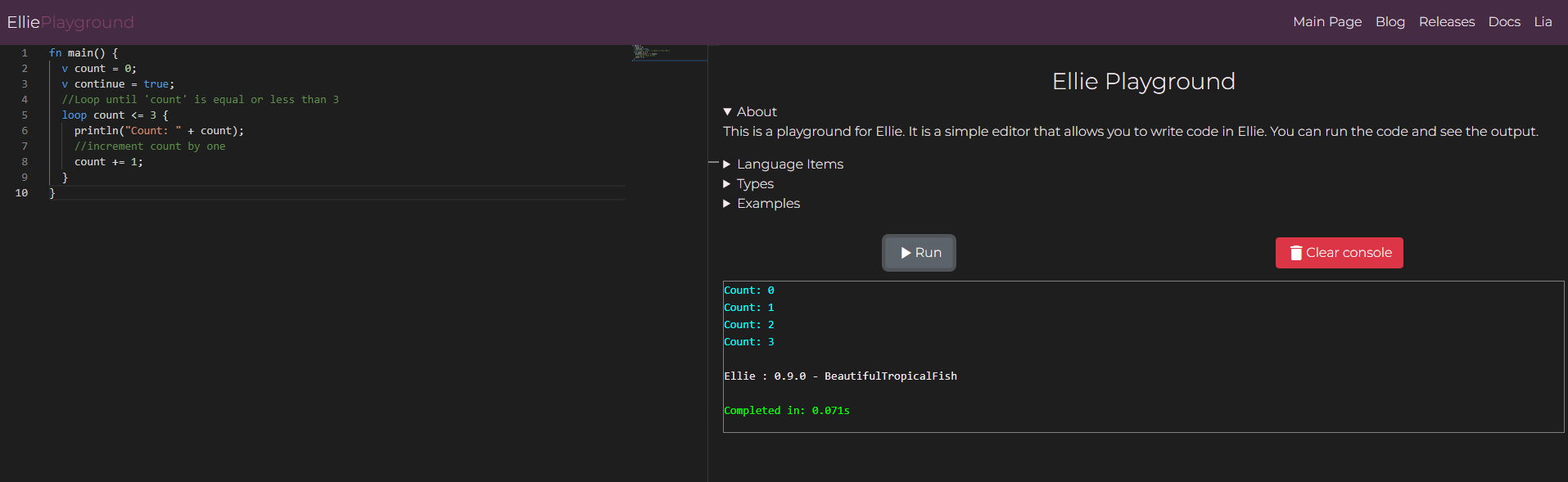
Task: Click line number 10 in the gutter
Action: click(x=21, y=193)
